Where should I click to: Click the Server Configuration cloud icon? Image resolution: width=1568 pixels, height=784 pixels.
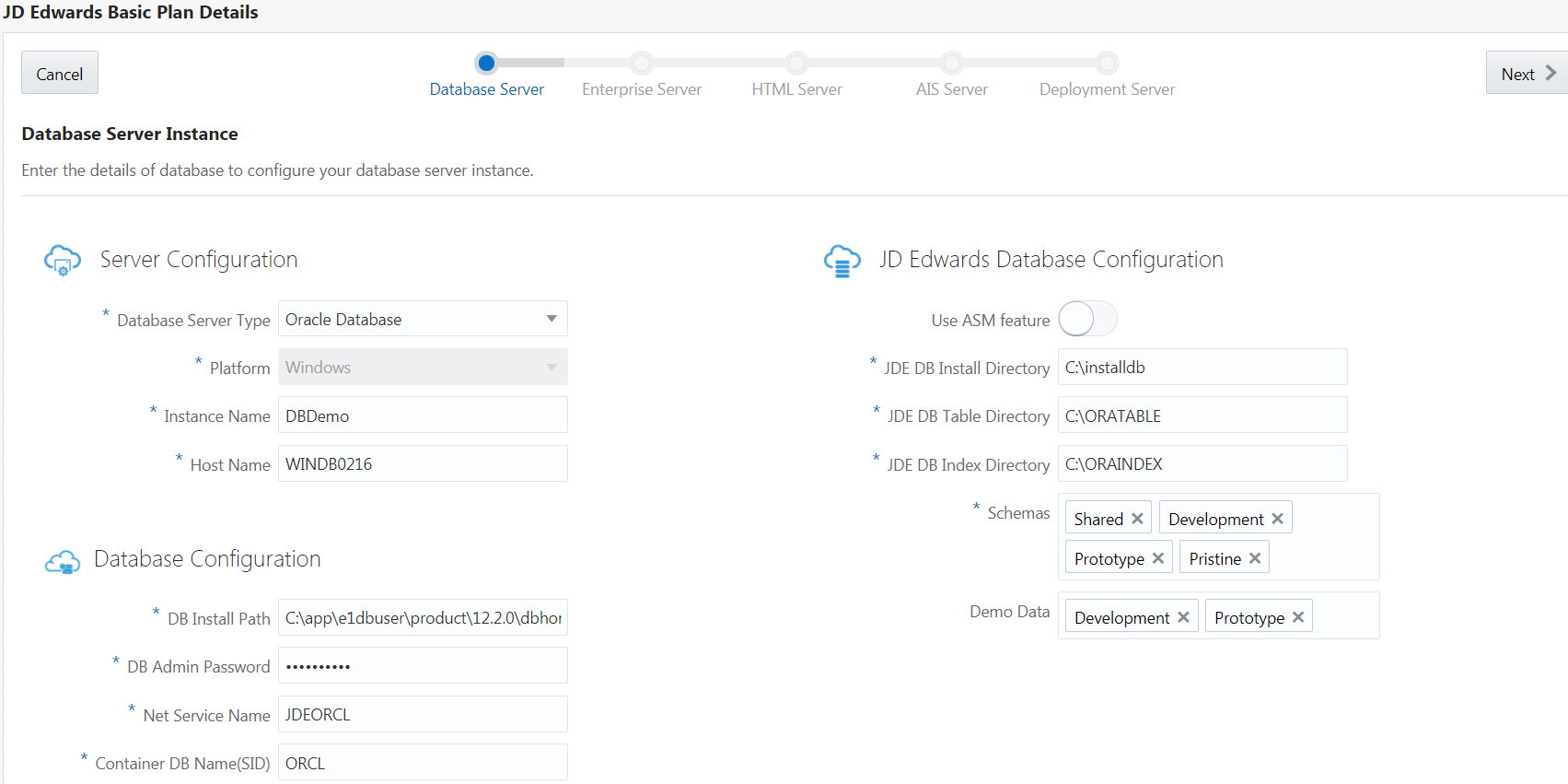click(63, 260)
